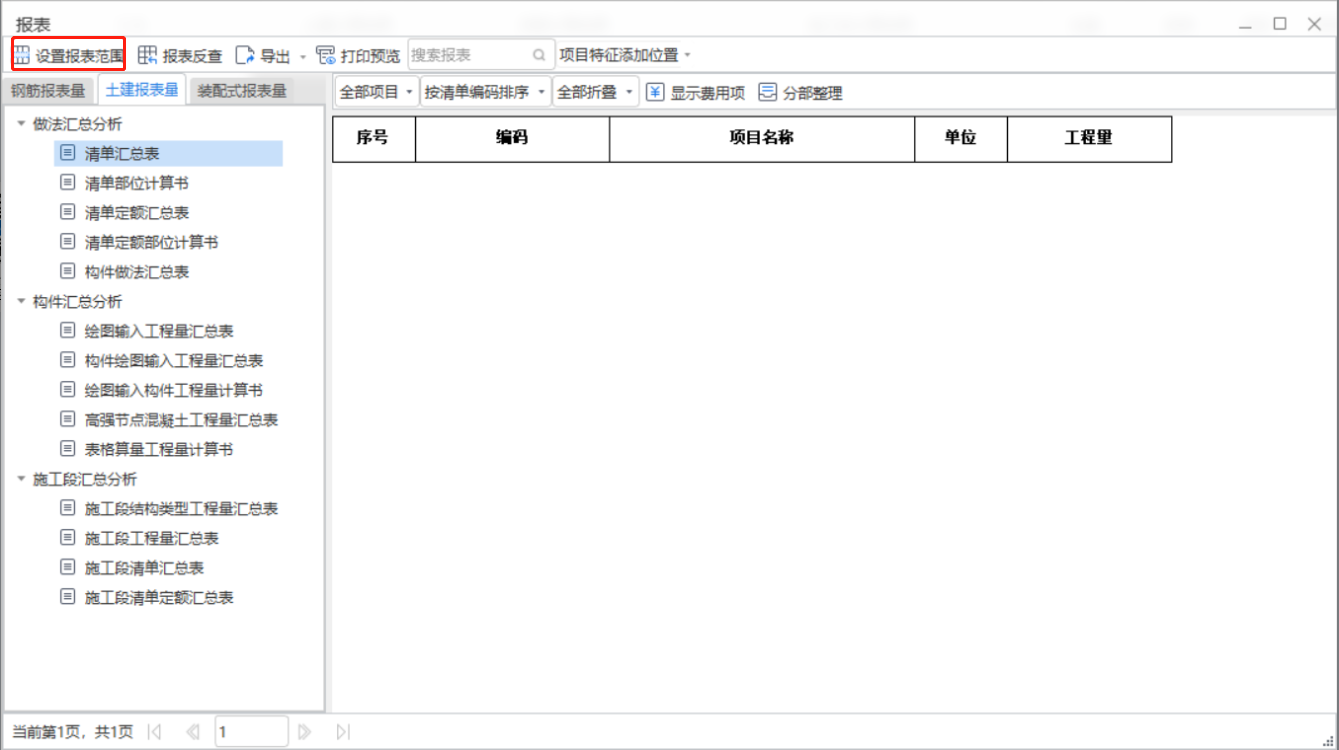1339x750 pixels.
Task: Click document icon beside 绘图输入构件工程量计算书
Action: click(x=68, y=389)
